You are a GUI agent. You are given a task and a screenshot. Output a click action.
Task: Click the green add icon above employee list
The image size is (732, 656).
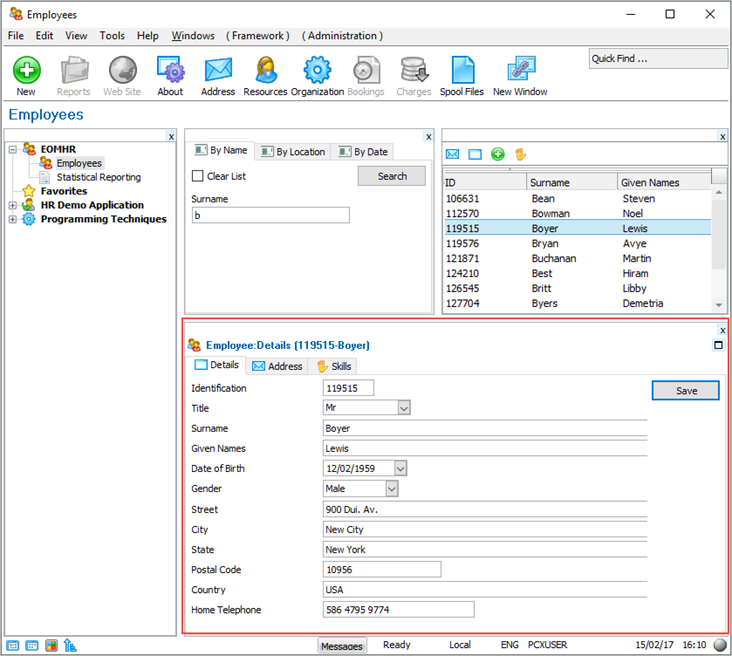pos(498,154)
